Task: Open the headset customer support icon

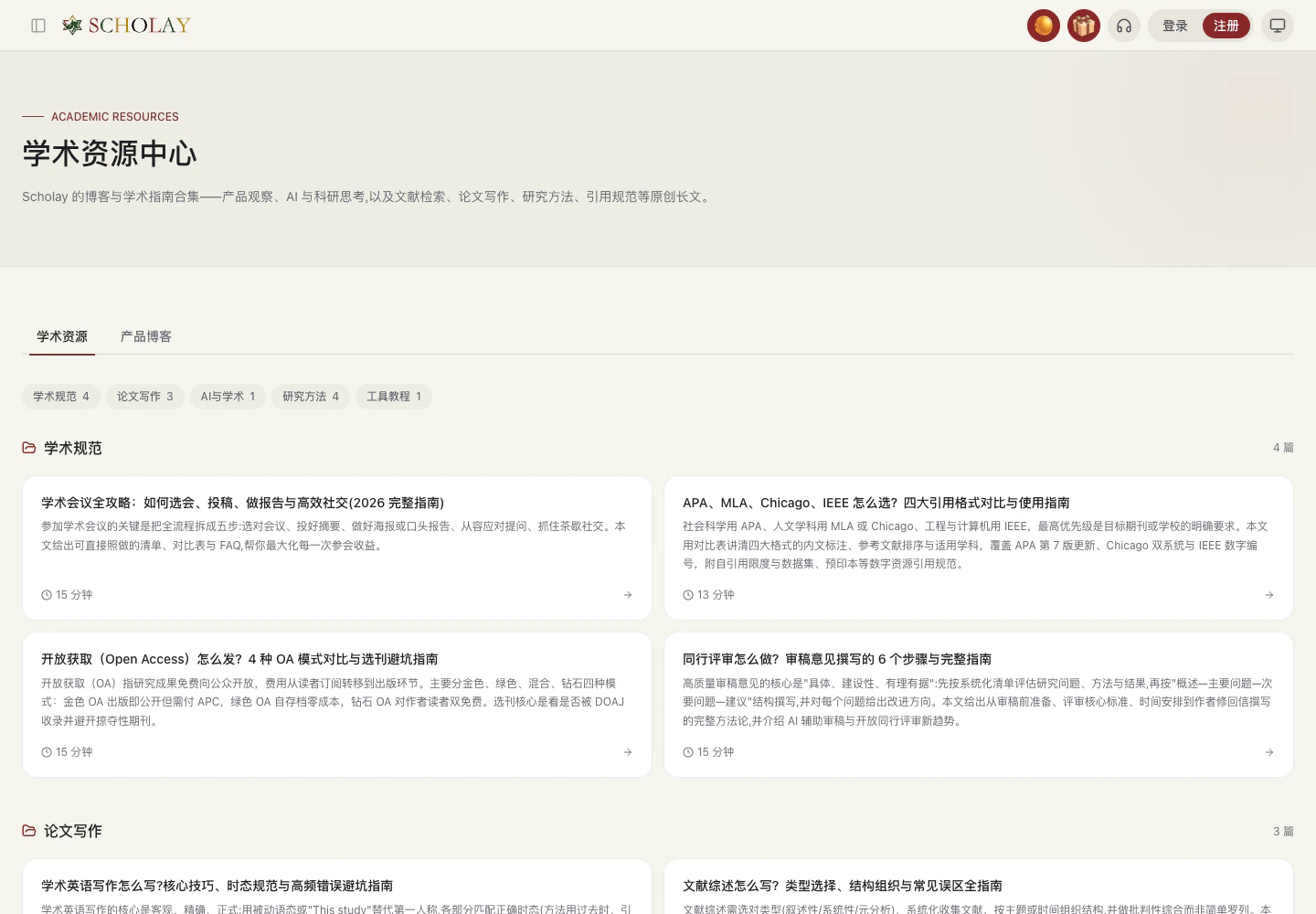Action: point(1124,26)
